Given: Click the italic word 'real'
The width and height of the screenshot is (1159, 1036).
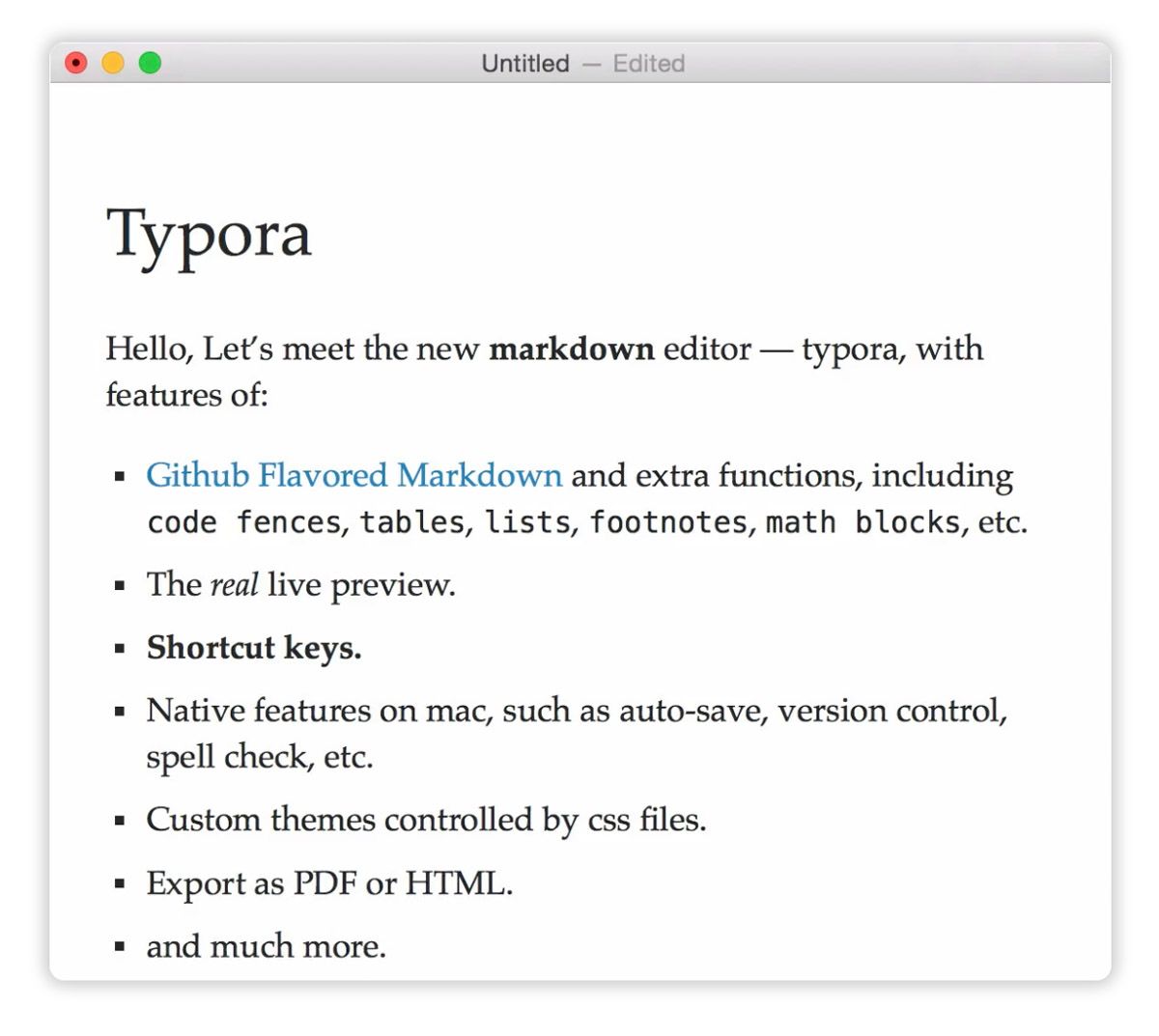Looking at the screenshot, I should pos(234,585).
